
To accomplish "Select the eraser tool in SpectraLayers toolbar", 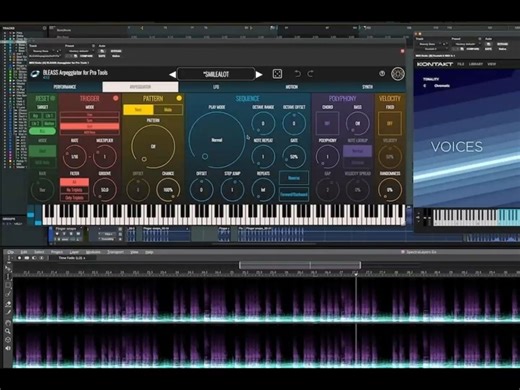I will tap(8, 304).
